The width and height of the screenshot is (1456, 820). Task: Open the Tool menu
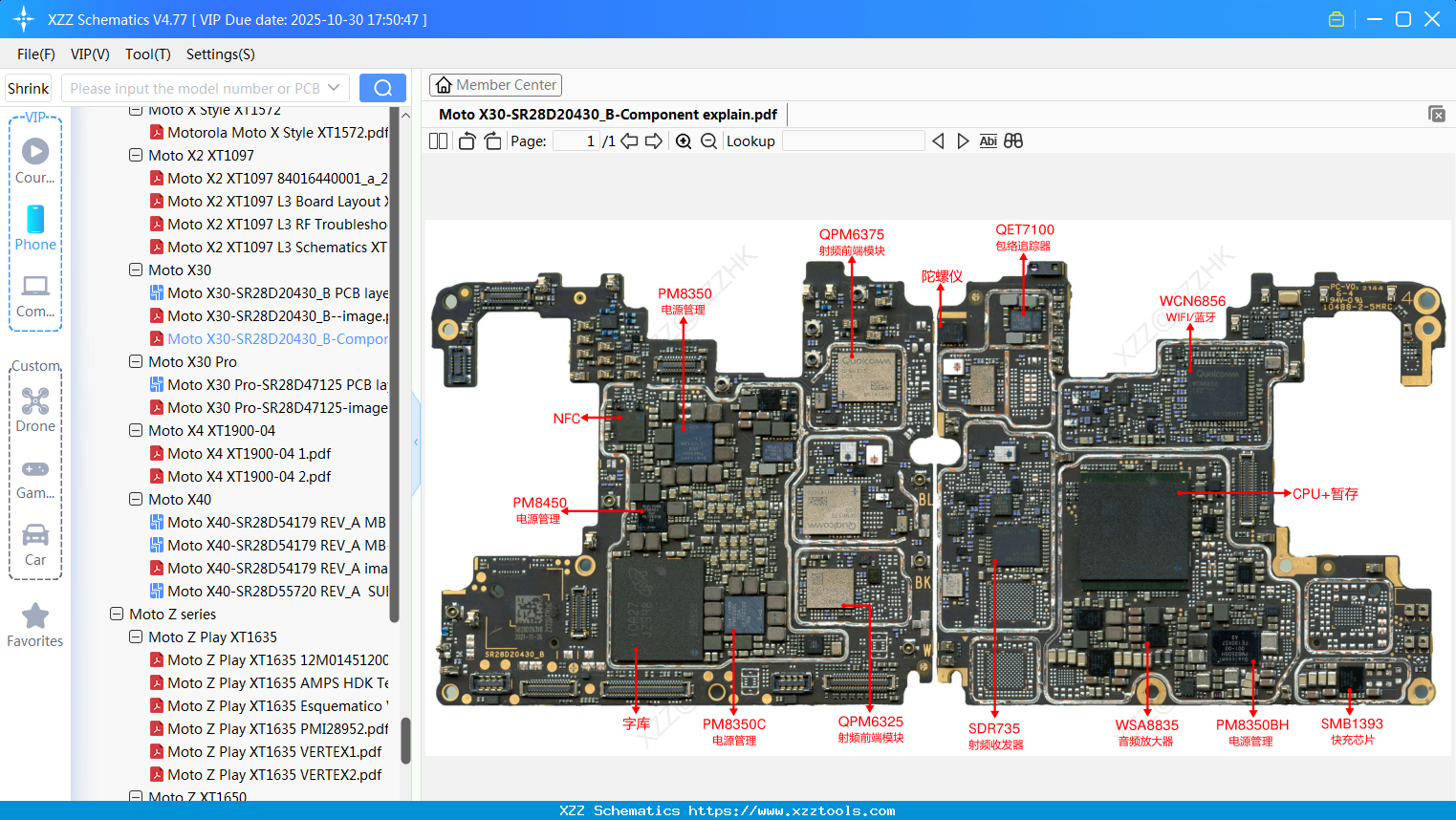click(x=147, y=54)
